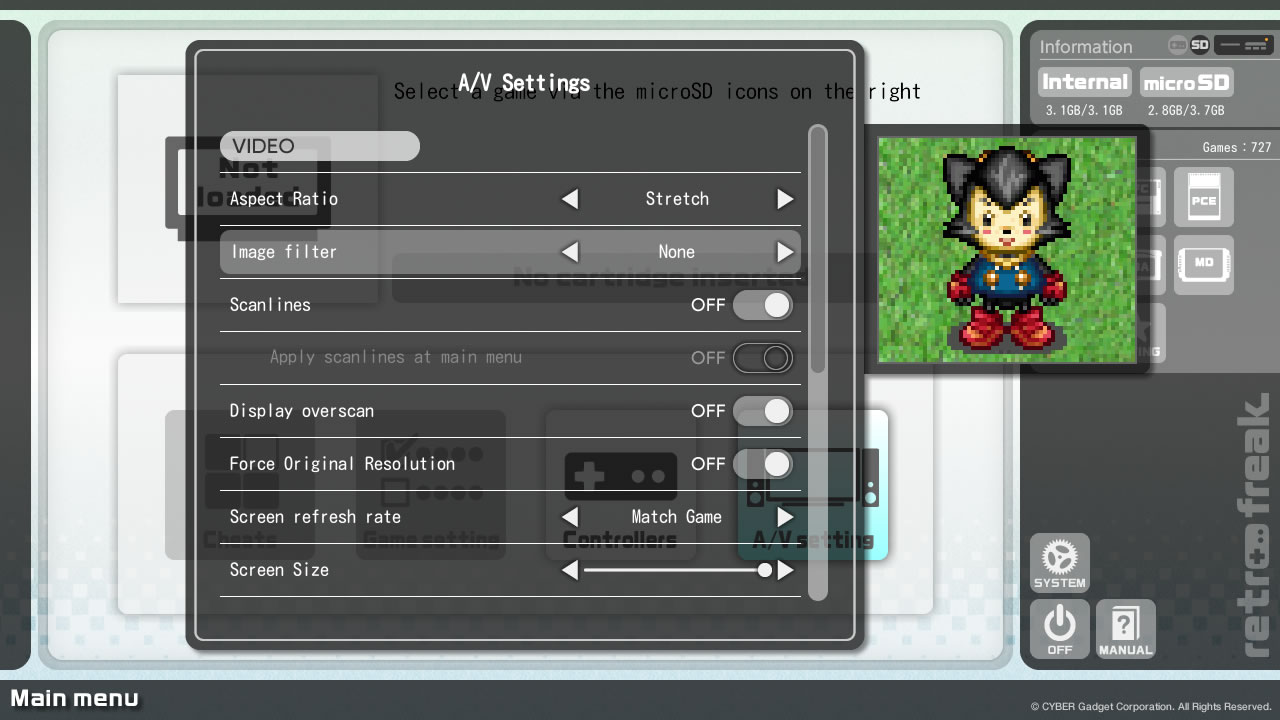Click the Screen Size slider handle
Image resolution: width=1280 pixels, height=720 pixels.
click(765, 570)
